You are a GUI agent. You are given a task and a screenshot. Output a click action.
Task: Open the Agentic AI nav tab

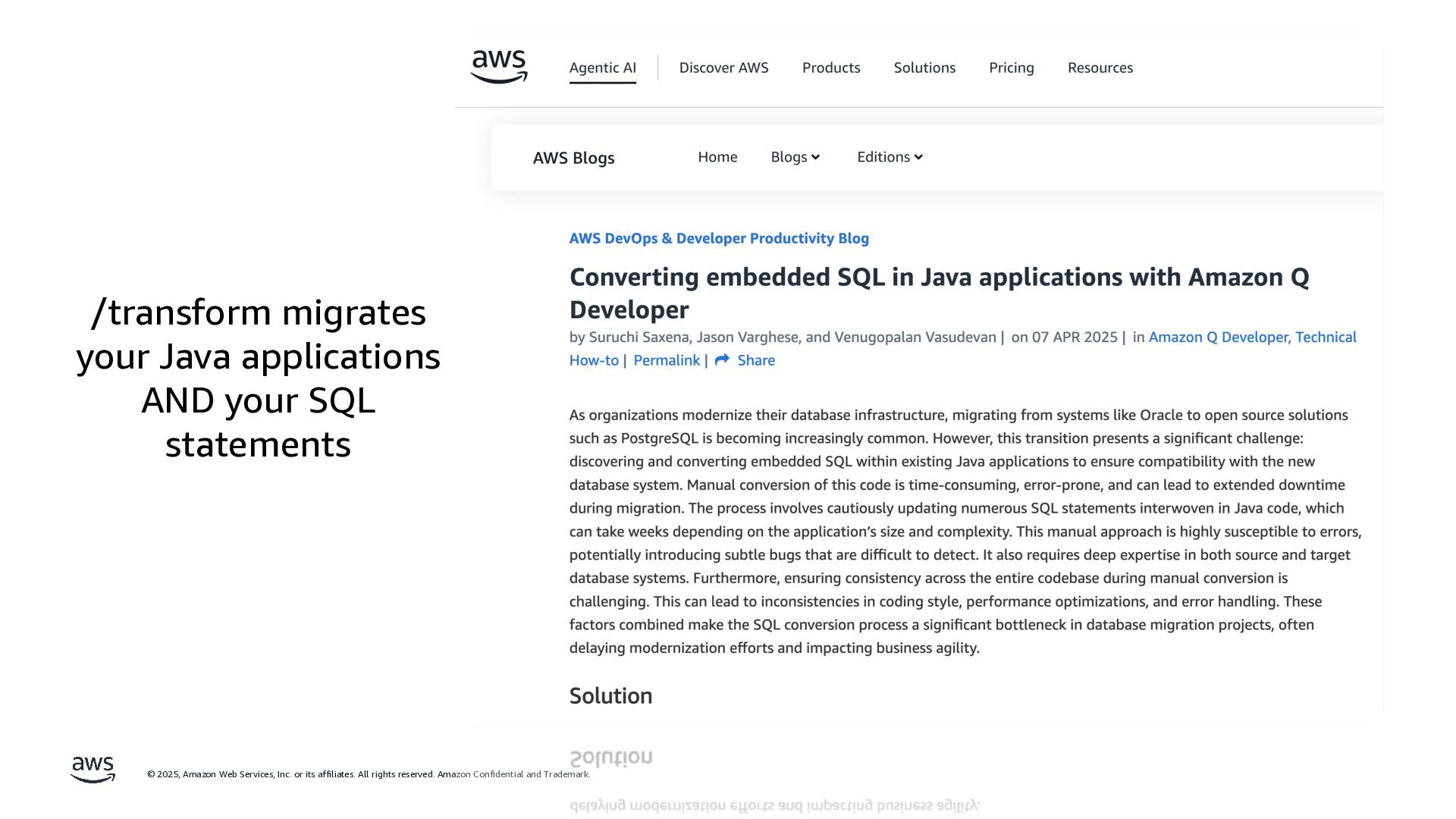coord(602,67)
